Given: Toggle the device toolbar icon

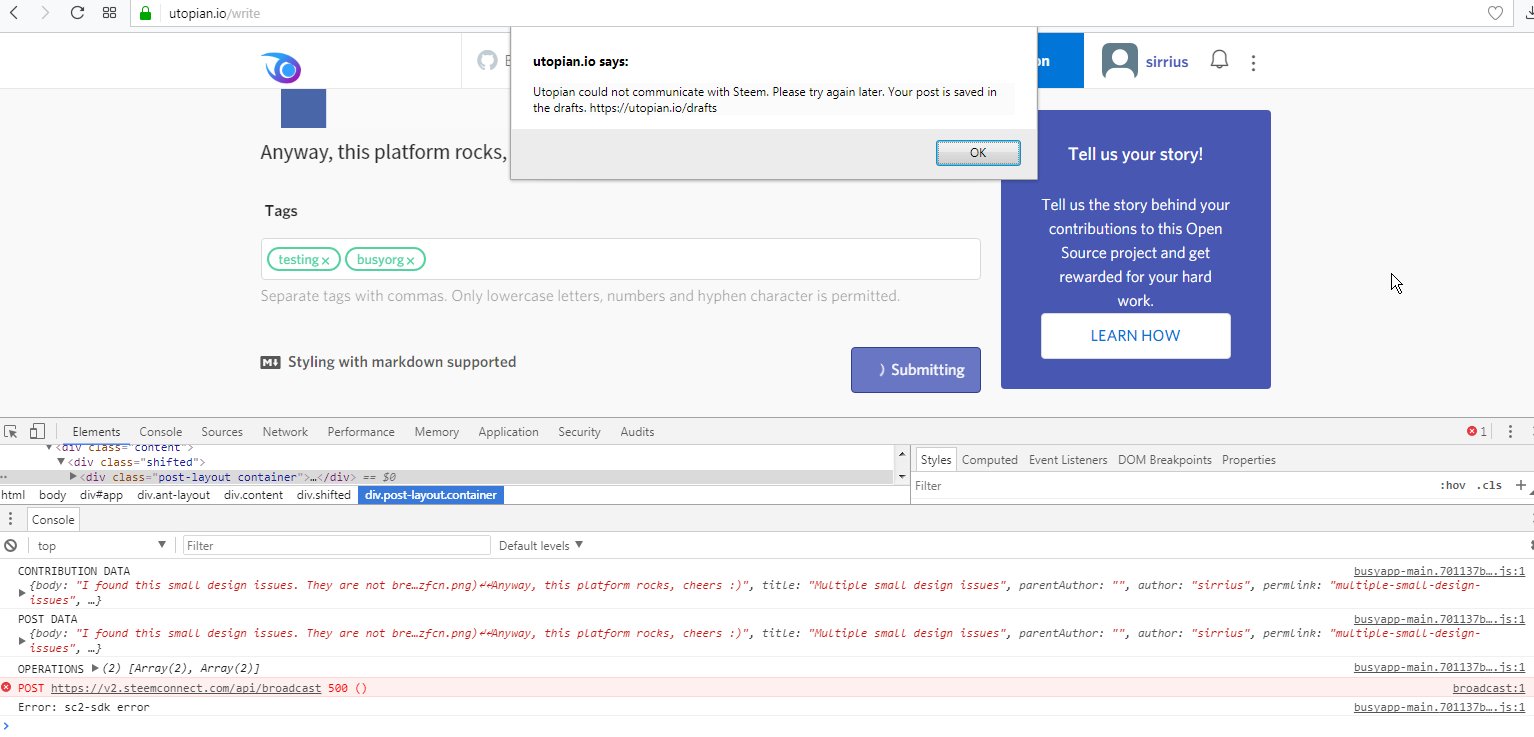Looking at the screenshot, I should [37, 431].
